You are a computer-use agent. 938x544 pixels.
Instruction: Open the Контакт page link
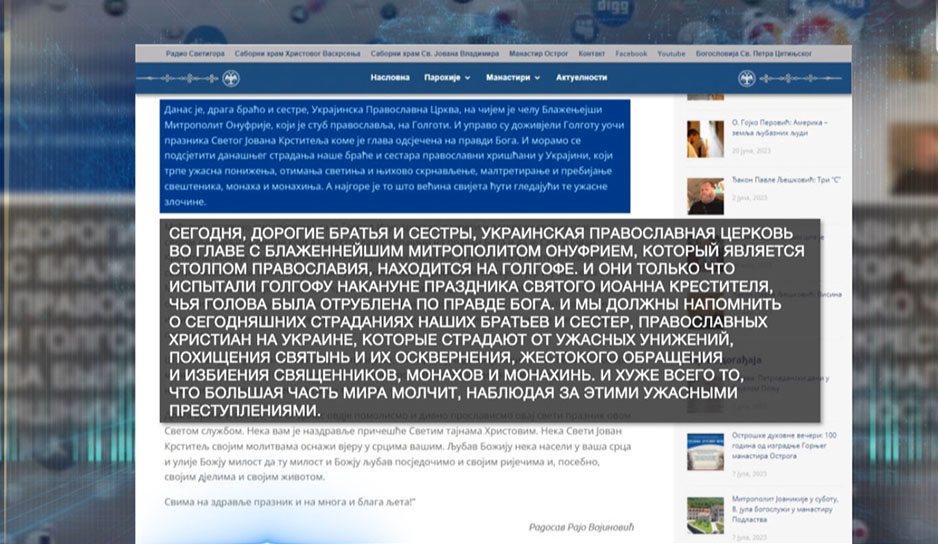tap(592, 53)
